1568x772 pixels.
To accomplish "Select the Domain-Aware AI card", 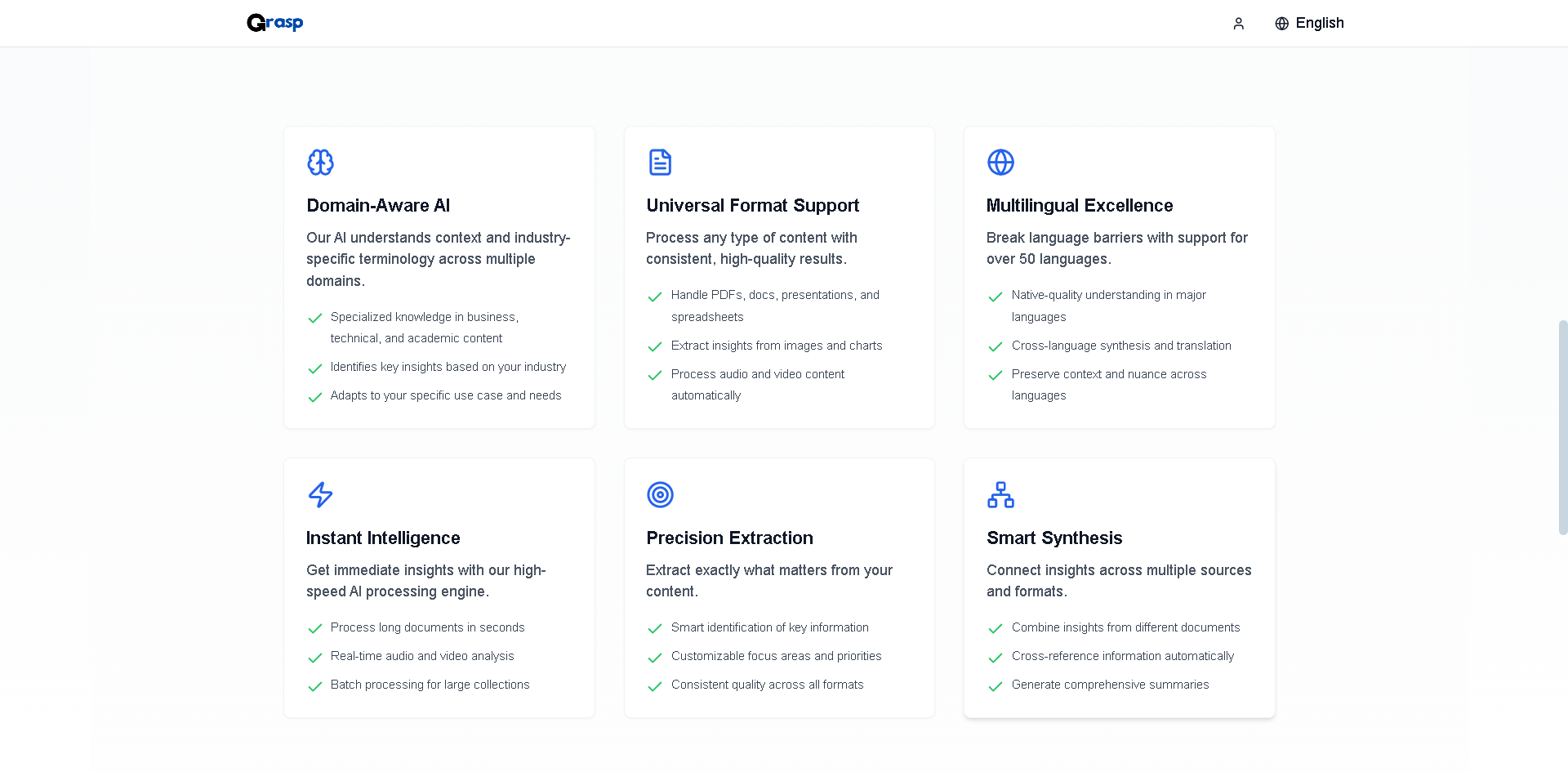I will click(x=439, y=277).
